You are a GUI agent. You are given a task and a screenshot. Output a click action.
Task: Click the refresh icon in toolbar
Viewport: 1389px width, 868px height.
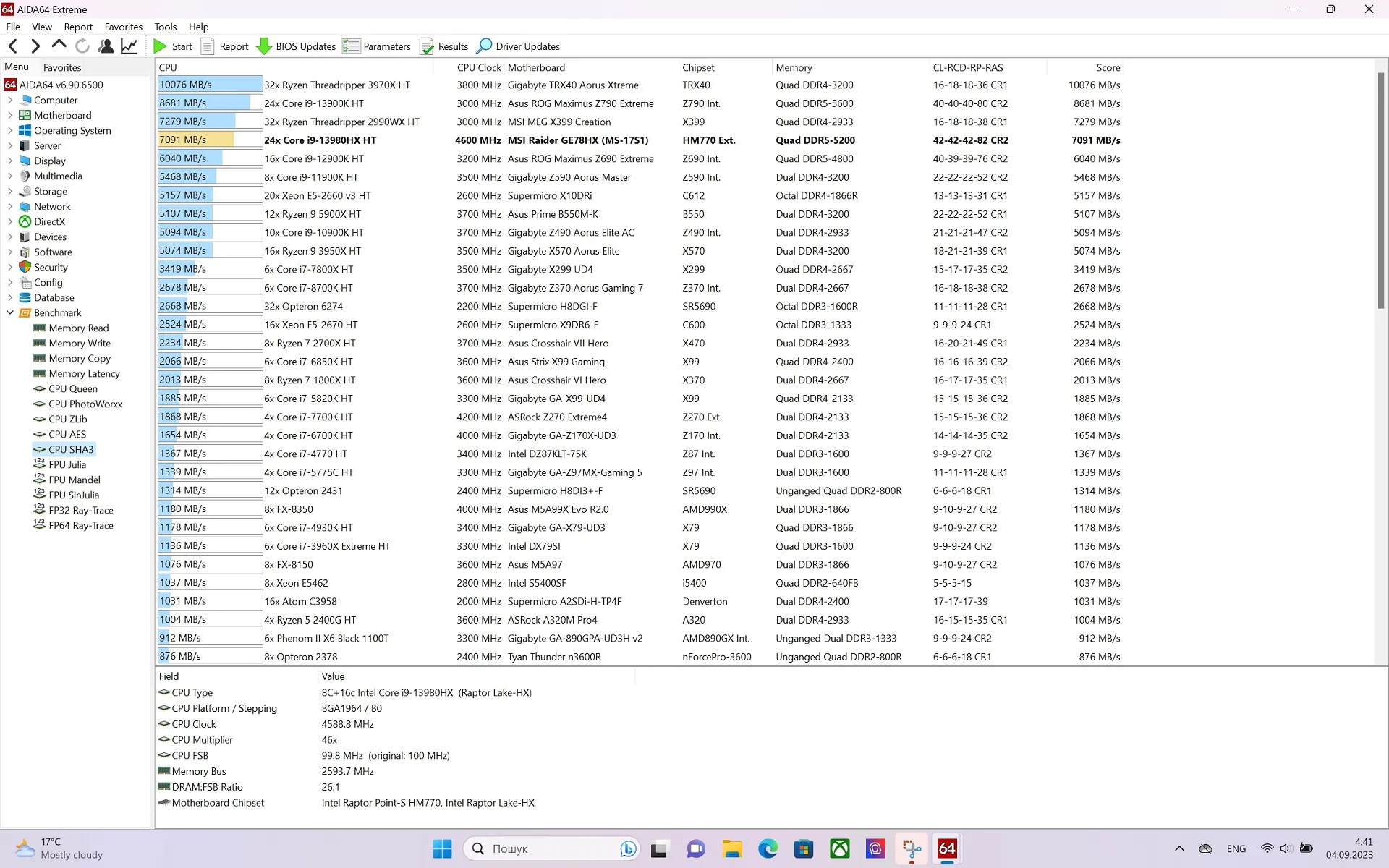point(82,46)
